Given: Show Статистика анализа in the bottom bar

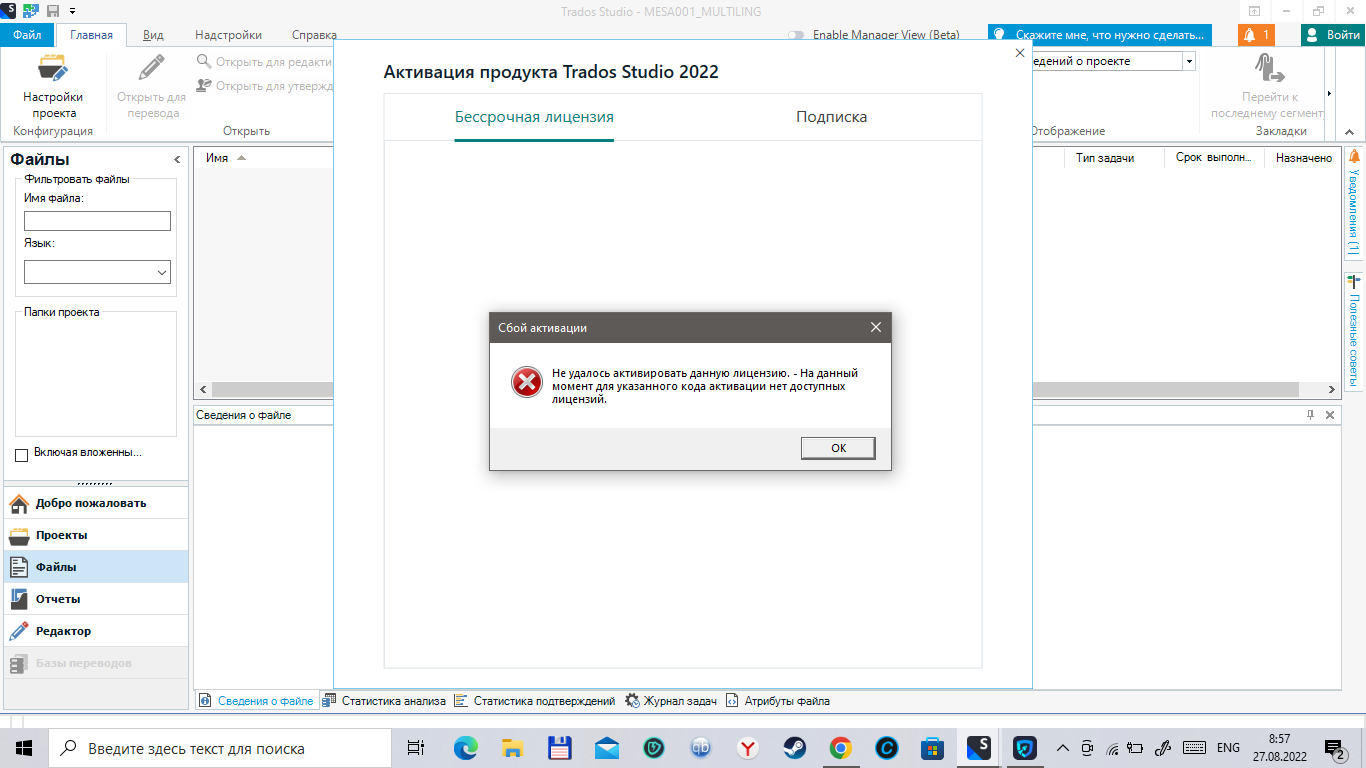Looking at the screenshot, I should click(388, 700).
